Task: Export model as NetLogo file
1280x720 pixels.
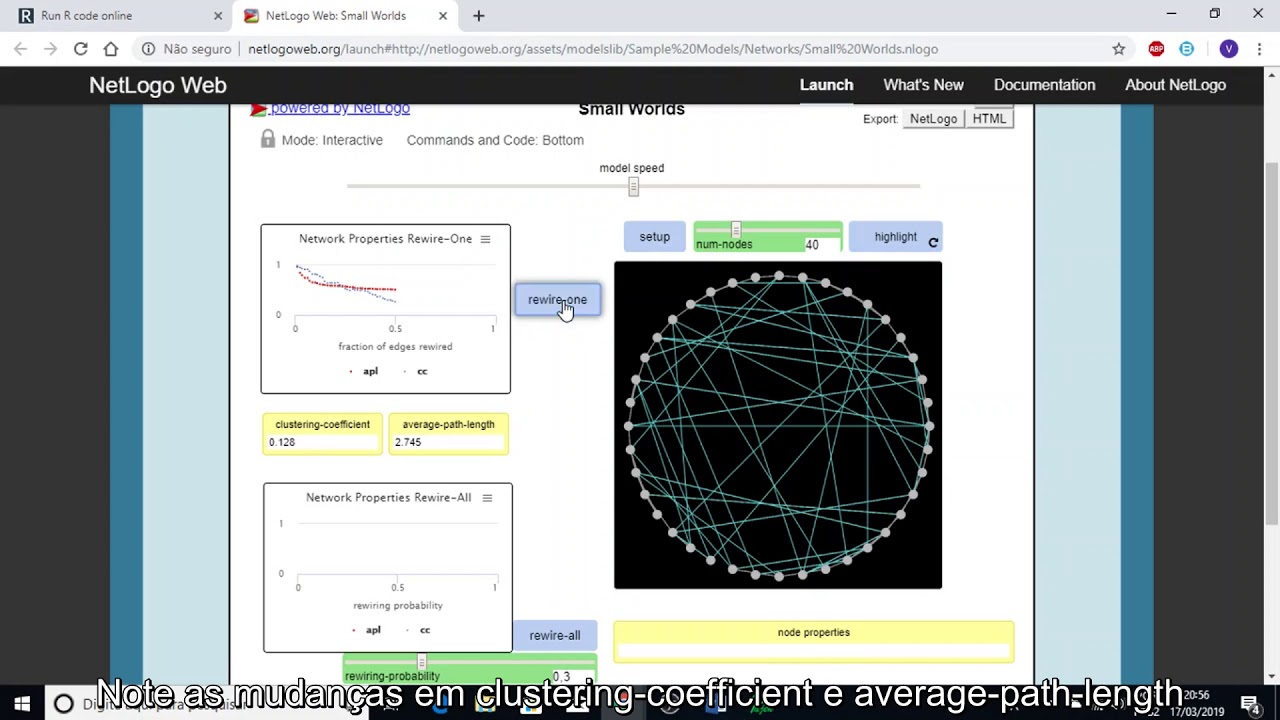Action: [933, 118]
